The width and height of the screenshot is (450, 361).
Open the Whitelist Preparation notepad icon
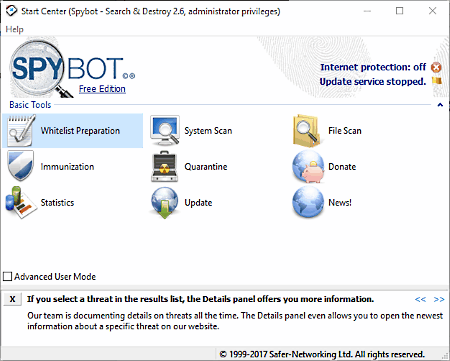pos(21,131)
